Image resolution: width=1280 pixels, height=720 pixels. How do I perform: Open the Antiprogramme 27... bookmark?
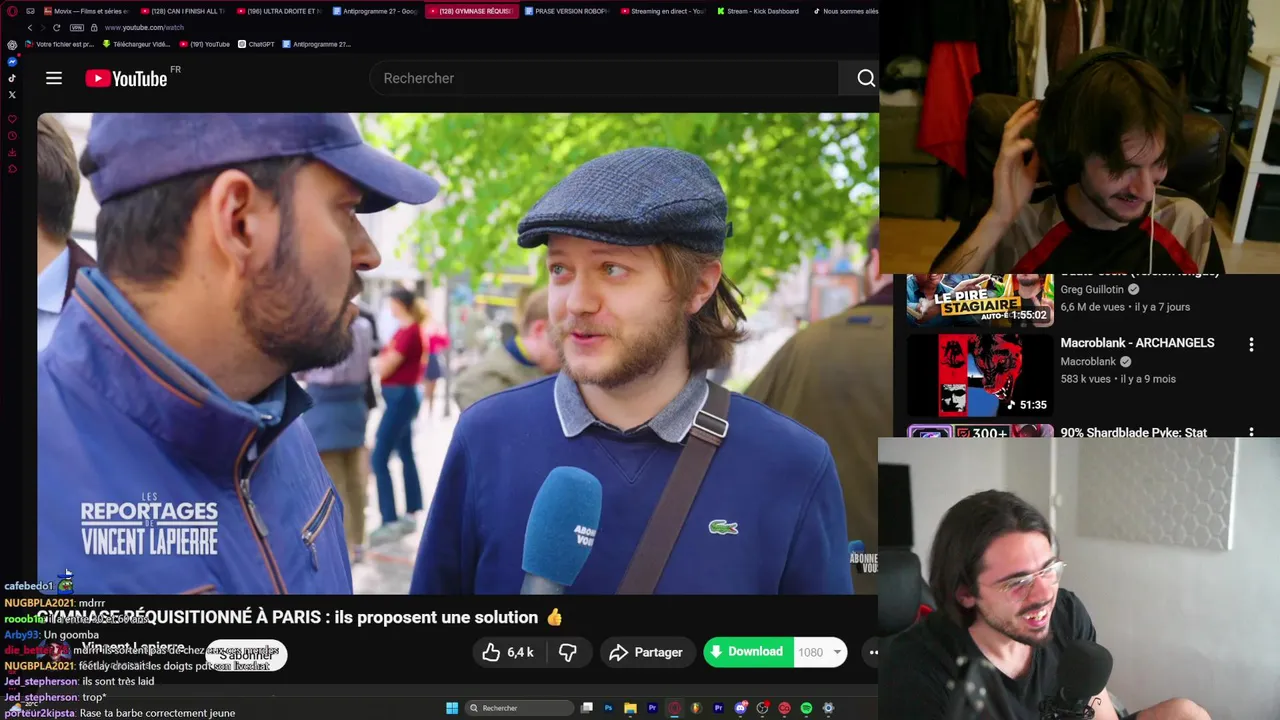(316, 44)
